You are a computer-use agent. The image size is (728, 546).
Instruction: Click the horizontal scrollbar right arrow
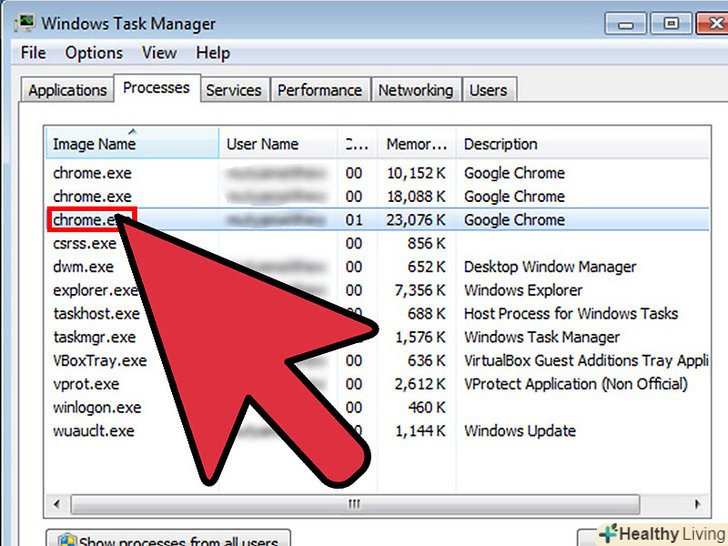[x=697, y=504]
